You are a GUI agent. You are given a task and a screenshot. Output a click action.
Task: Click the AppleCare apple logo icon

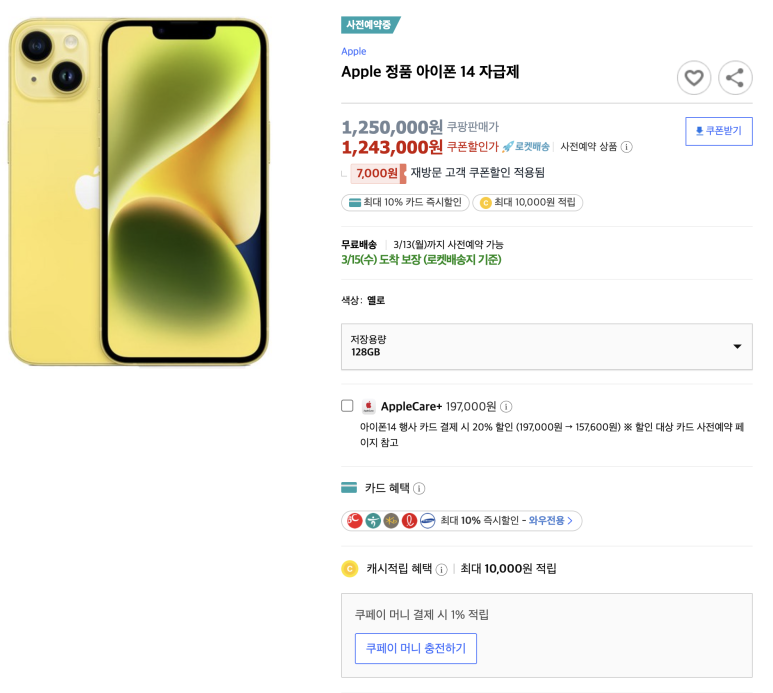click(368, 406)
